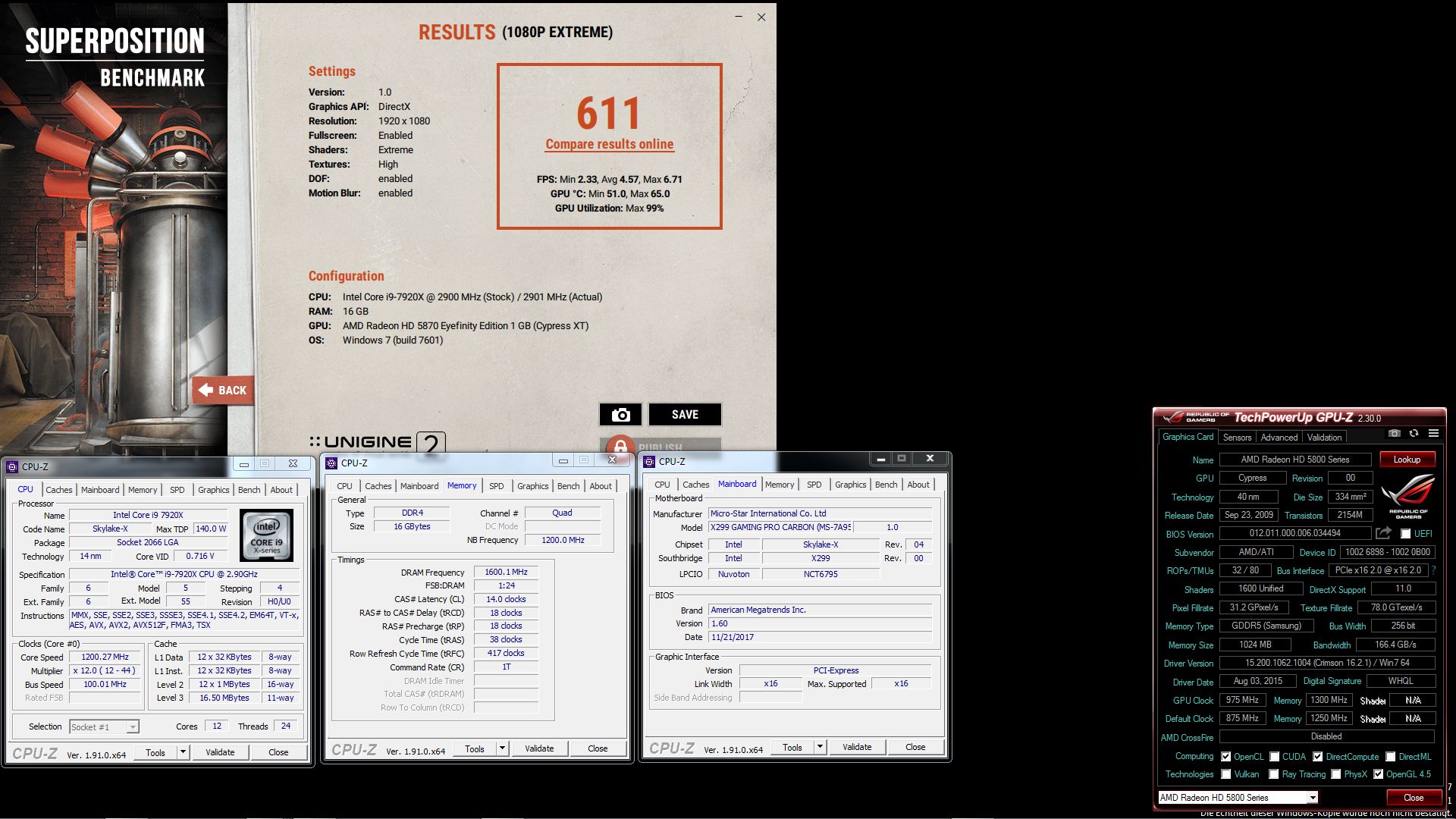Click the CPU-Z app icon of CPU window
1456x819 pixels.
[x=12, y=466]
